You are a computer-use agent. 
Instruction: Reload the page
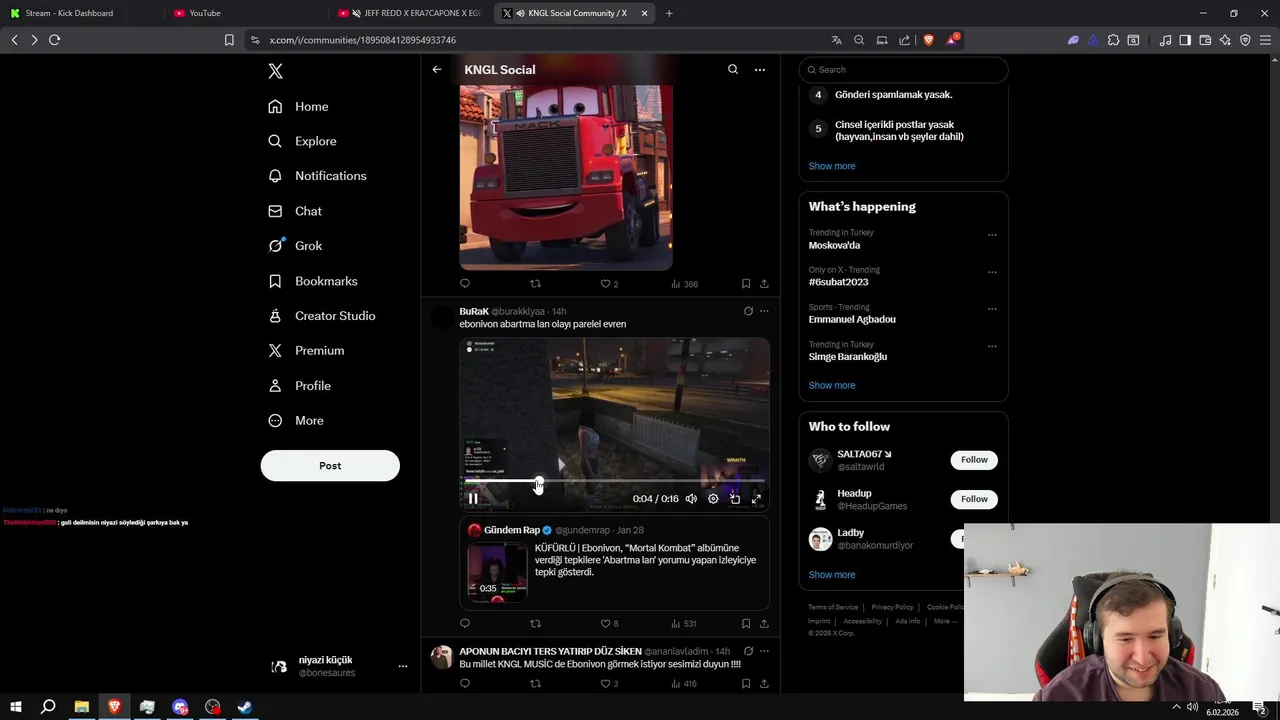click(x=55, y=40)
